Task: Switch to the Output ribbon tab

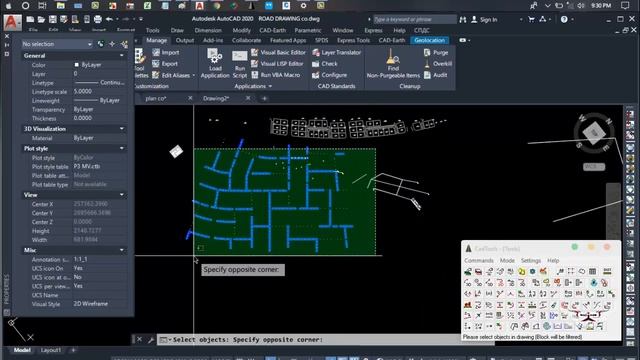Action: (184, 40)
